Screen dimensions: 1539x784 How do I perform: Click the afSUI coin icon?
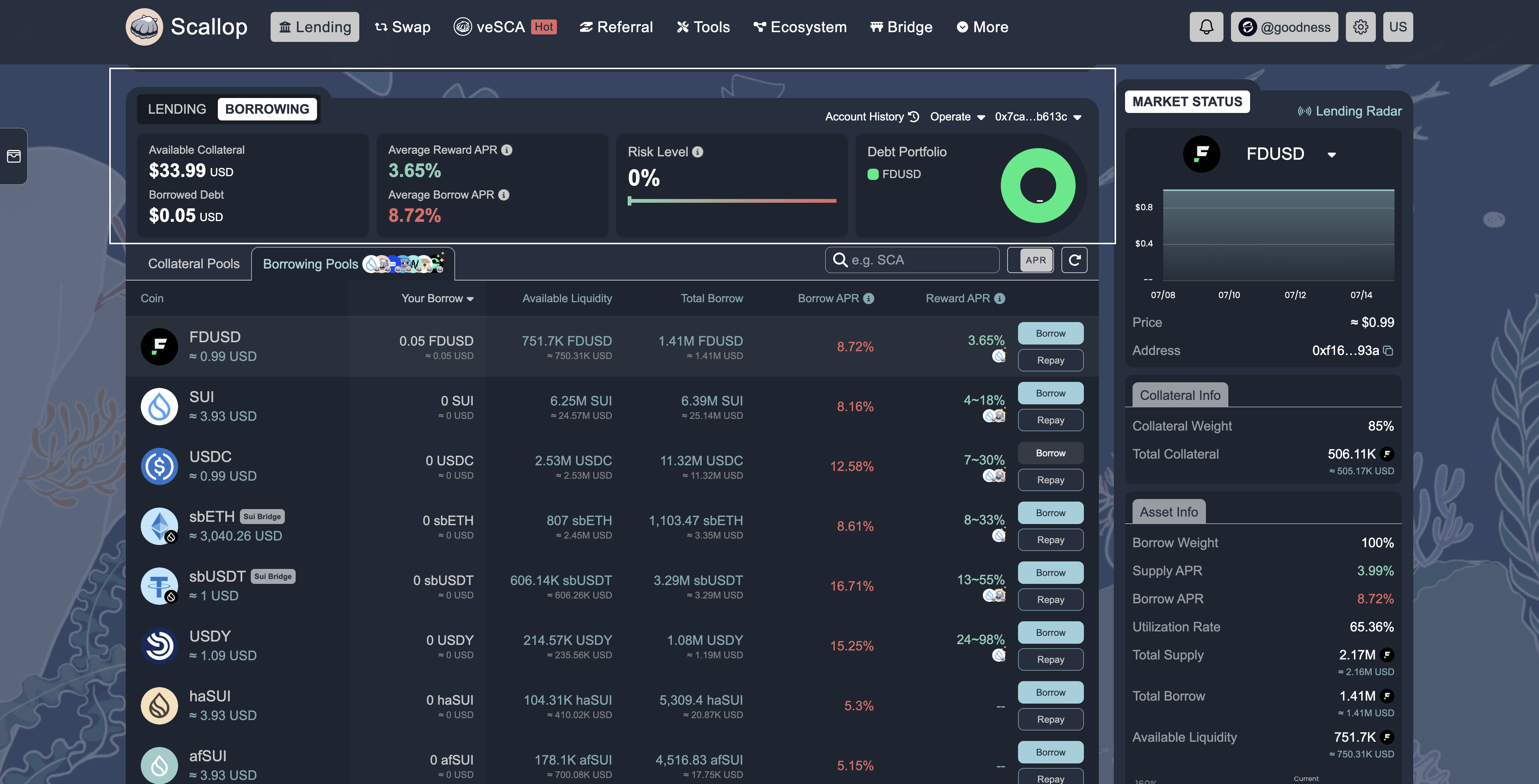(159, 766)
